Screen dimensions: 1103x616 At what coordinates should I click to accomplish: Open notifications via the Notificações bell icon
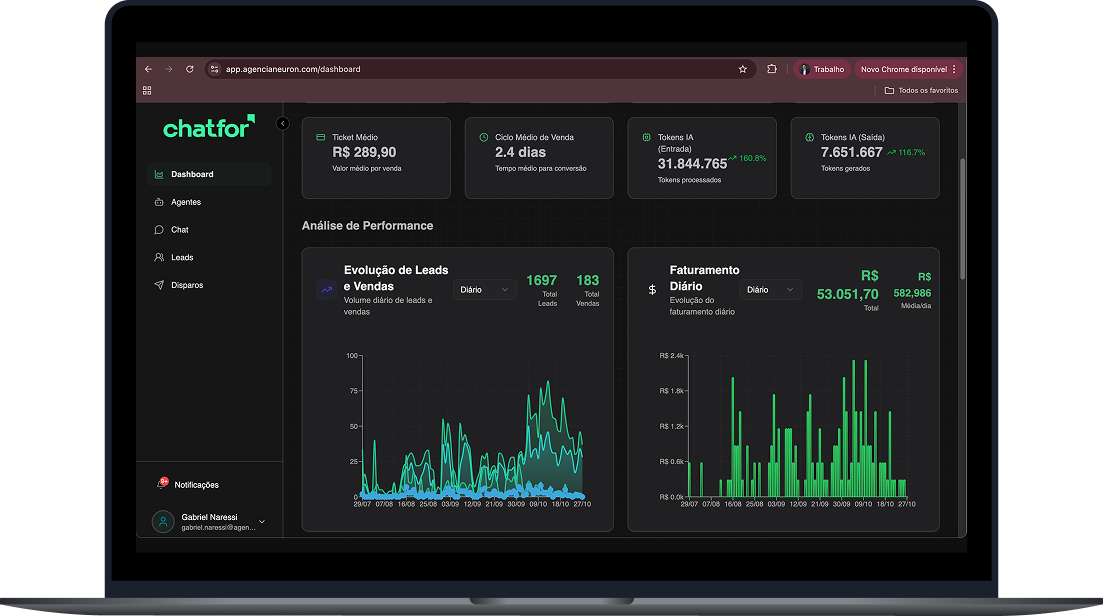159,483
